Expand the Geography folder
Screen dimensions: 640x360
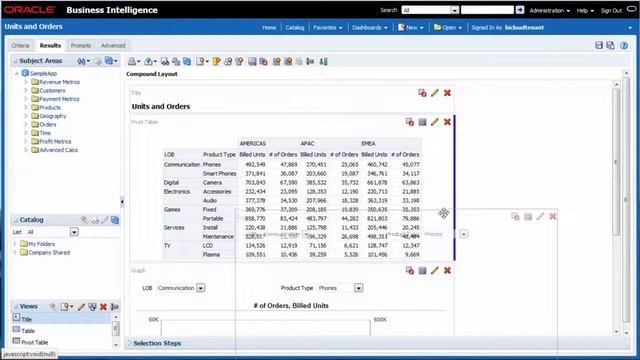[26, 116]
